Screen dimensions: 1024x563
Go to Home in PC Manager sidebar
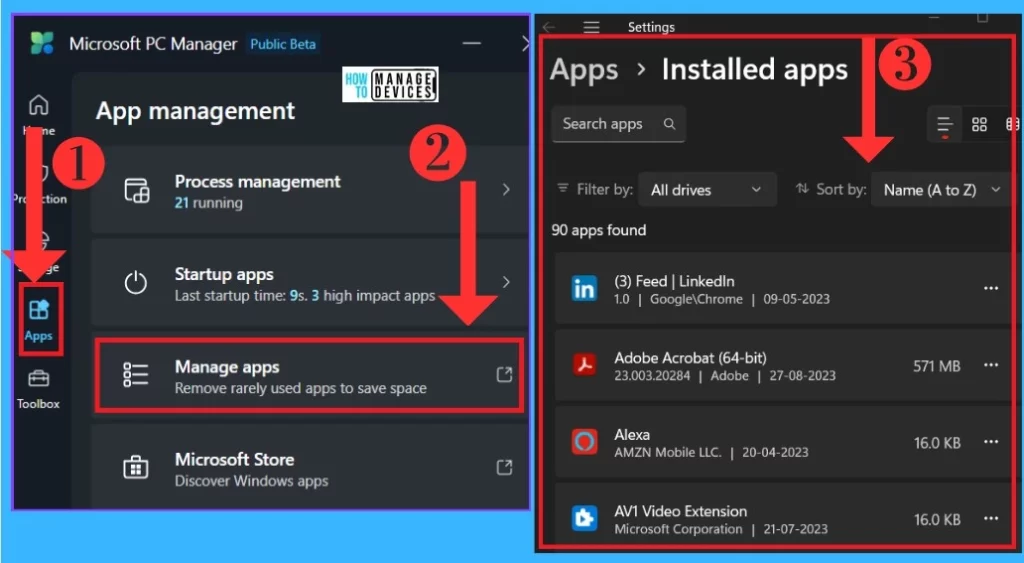point(39,114)
